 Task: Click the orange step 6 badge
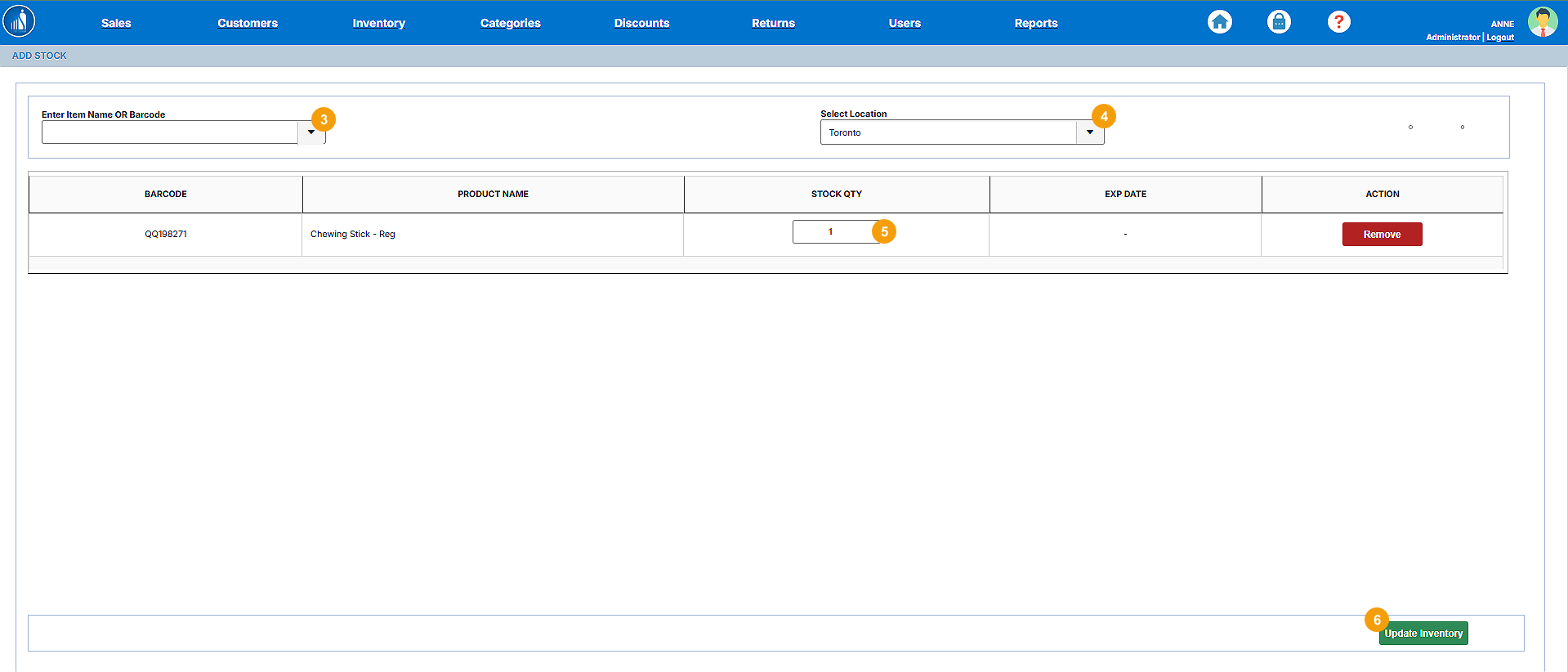(x=1376, y=620)
